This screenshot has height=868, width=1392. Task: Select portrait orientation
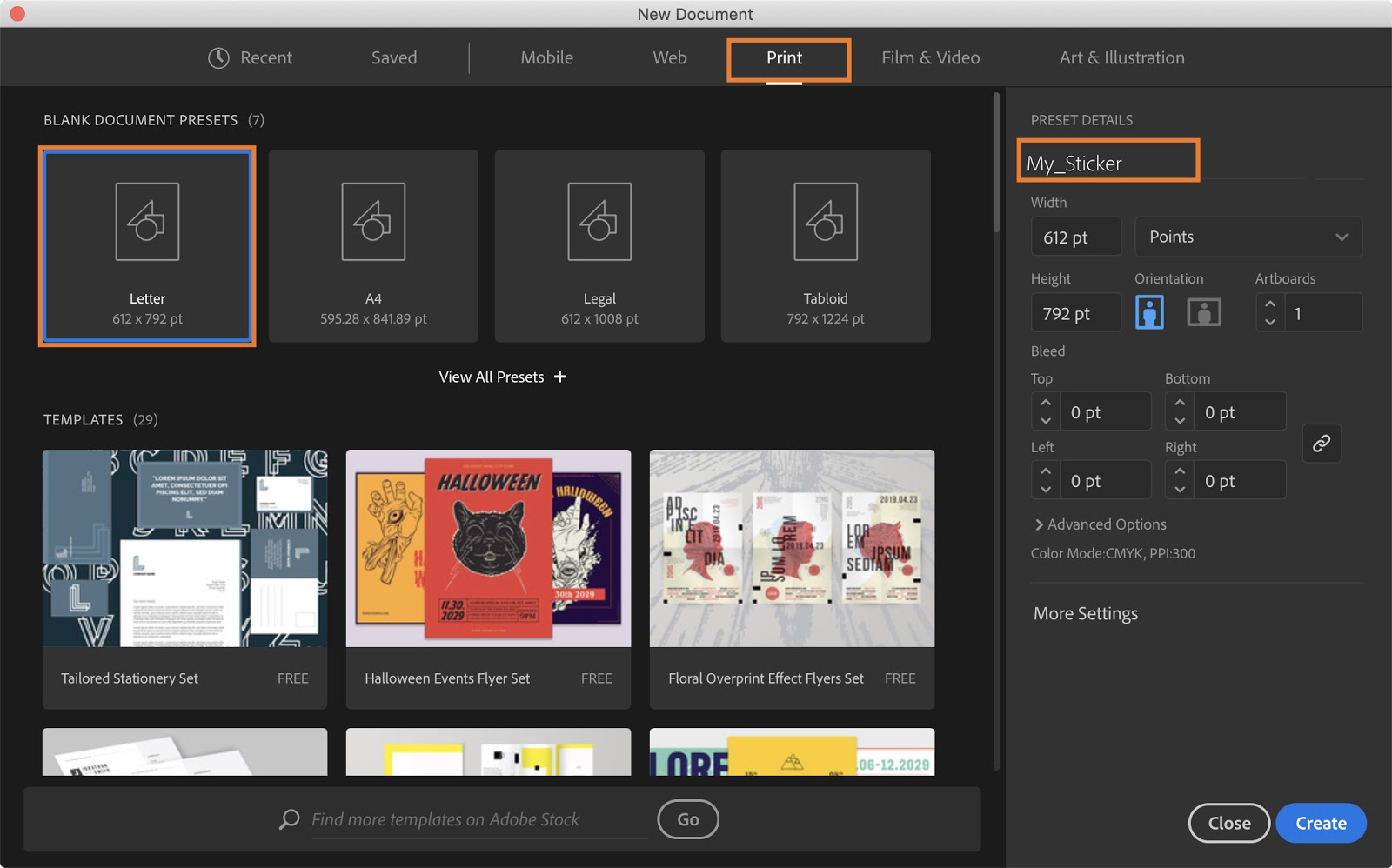[x=1149, y=311]
